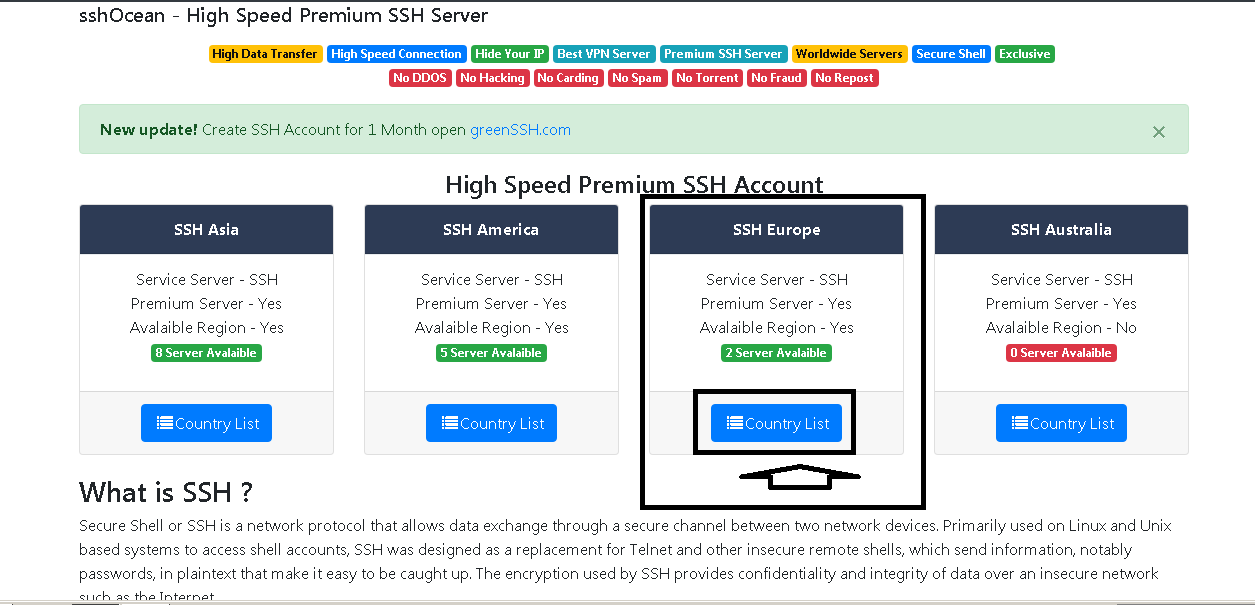Dismiss the New update alert banner

[1158, 131]
